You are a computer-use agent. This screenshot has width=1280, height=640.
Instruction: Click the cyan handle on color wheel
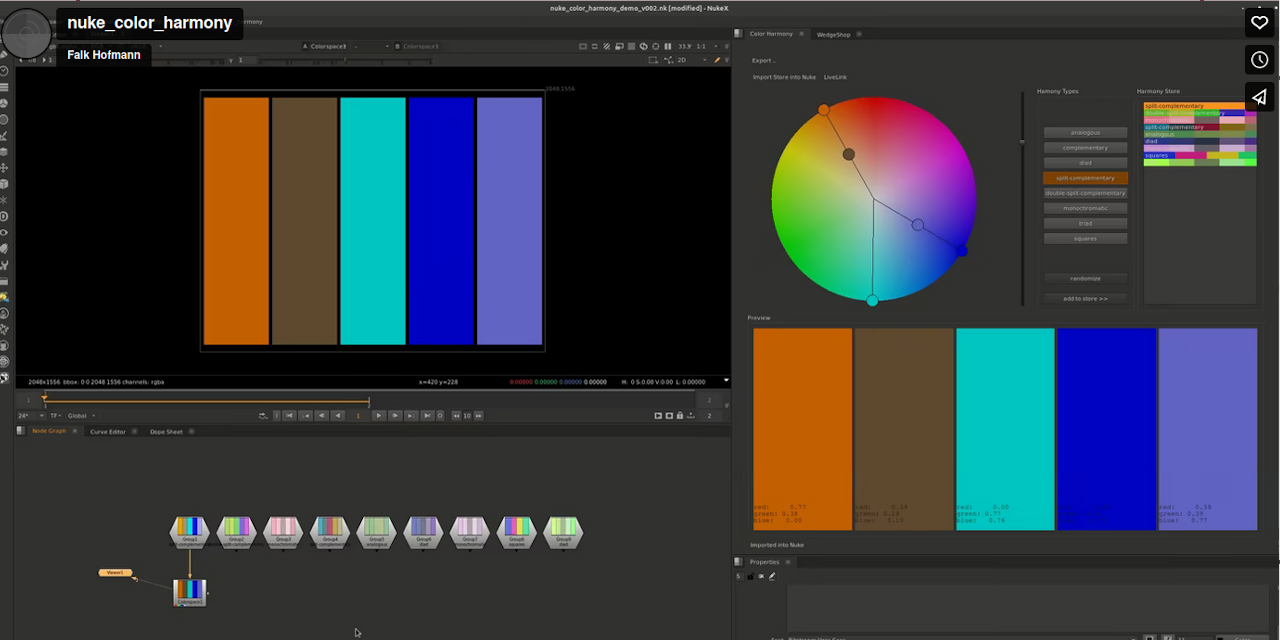coord(873,300)
